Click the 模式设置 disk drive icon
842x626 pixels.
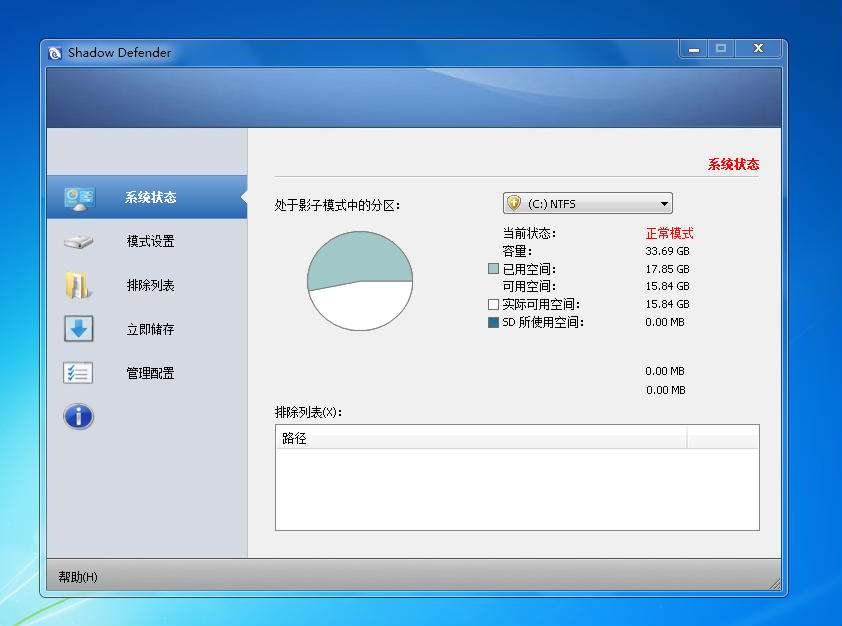coord(78,242)
